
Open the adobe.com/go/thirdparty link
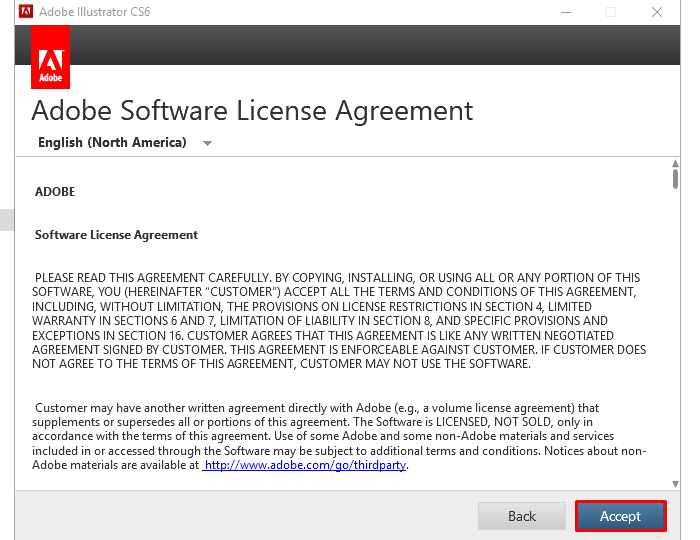(x=305, y=465)
